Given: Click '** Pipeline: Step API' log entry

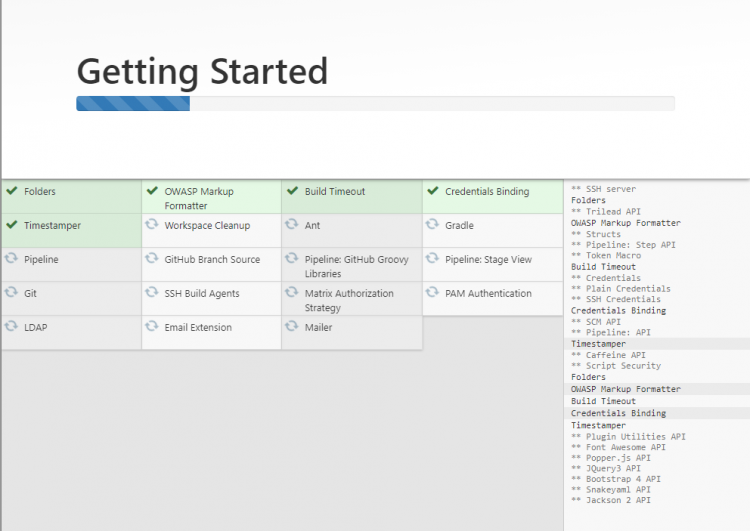Looking at the screenshot, I should 623,244.
